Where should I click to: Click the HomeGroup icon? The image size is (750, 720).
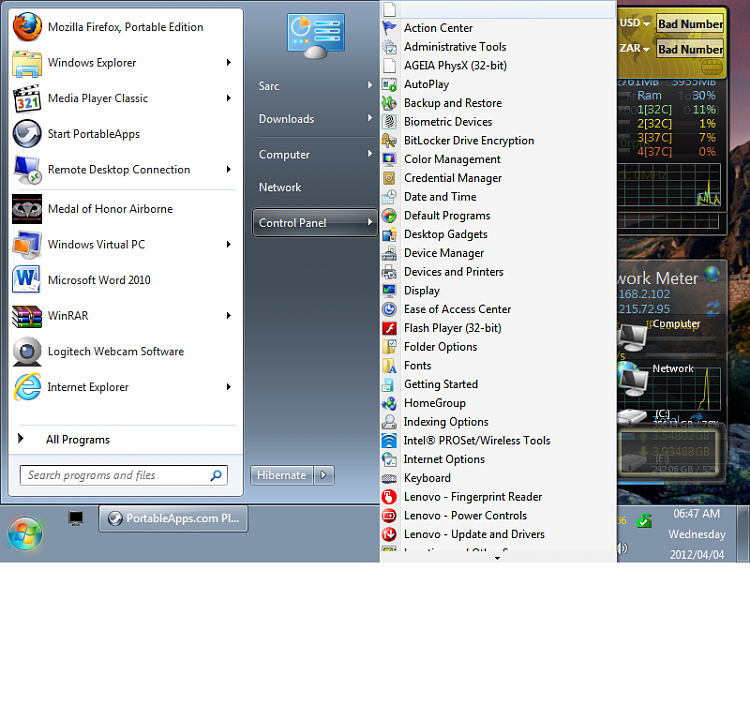[x=389, y=403]
